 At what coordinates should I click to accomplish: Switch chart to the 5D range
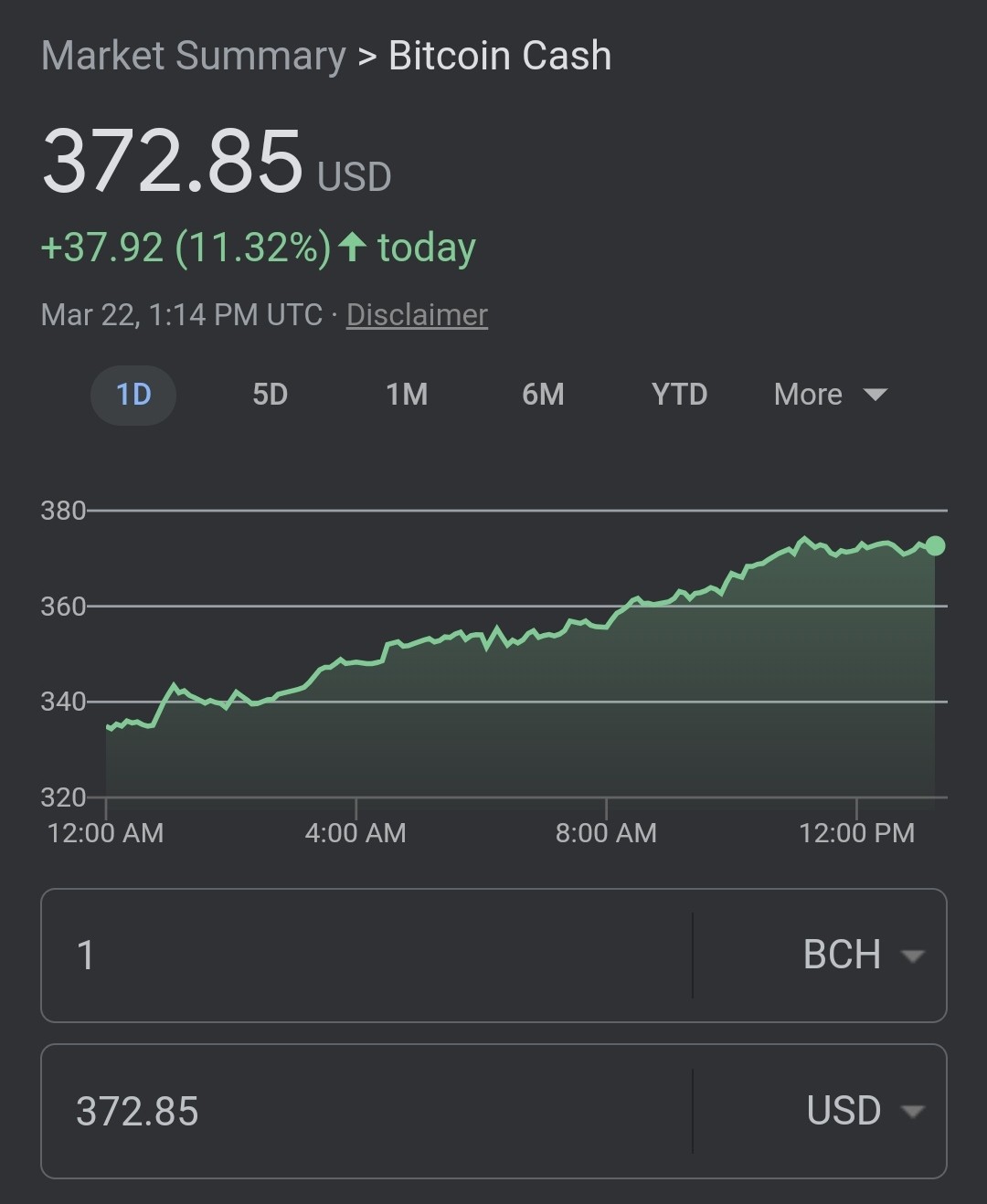pos(270,395)
